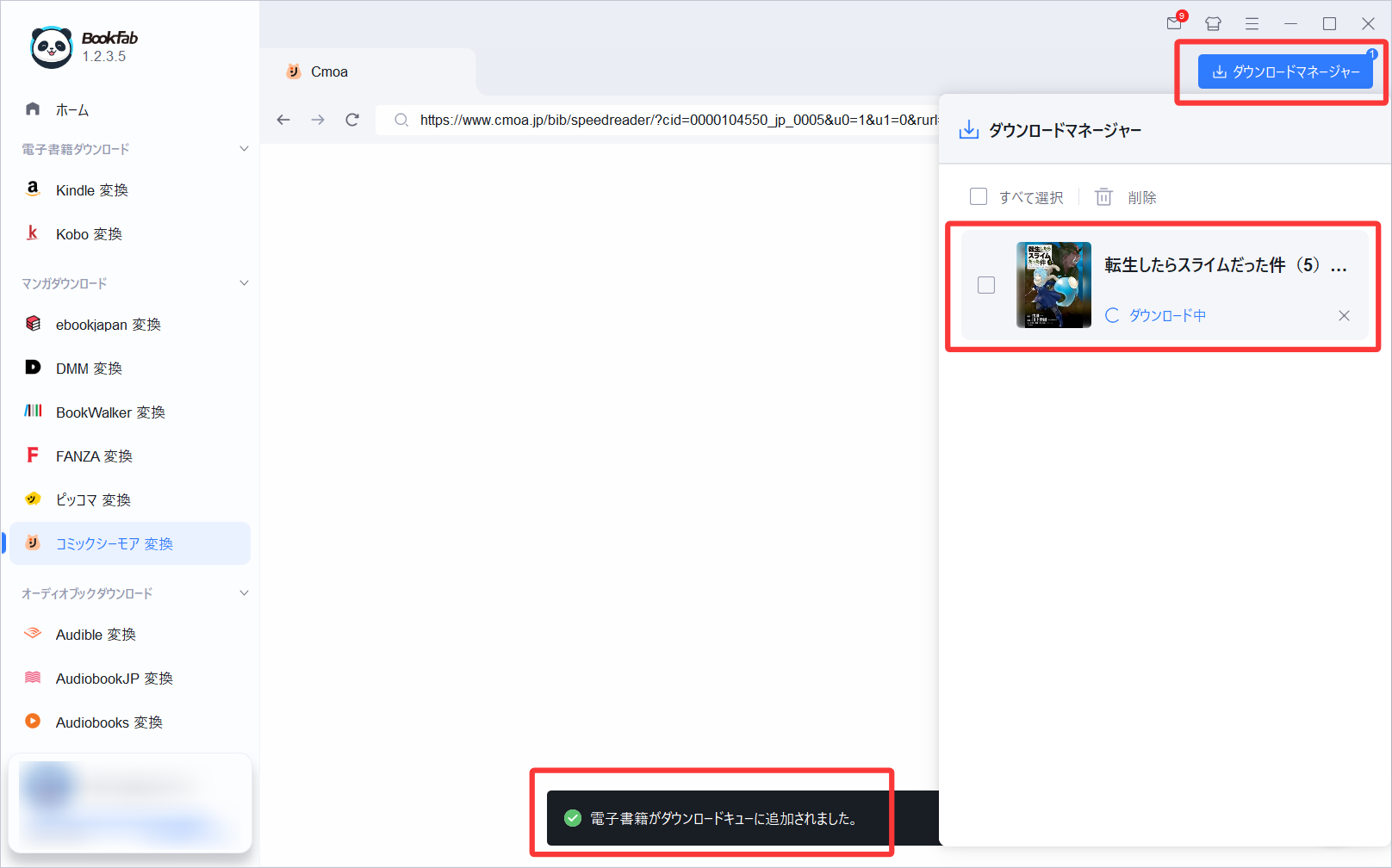Go forward in the browser
The height and width of the screenshot is (868, 1392).
318,120
